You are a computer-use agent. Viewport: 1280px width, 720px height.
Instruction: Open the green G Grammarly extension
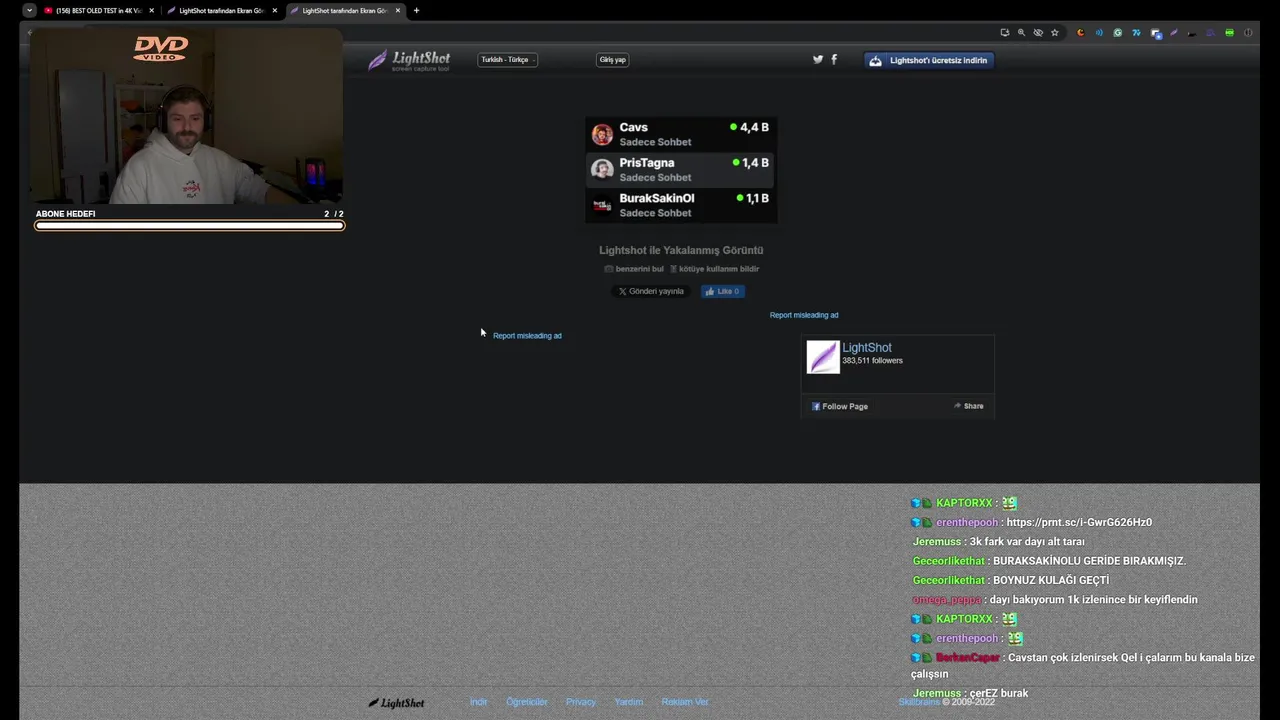point(1117,33)
